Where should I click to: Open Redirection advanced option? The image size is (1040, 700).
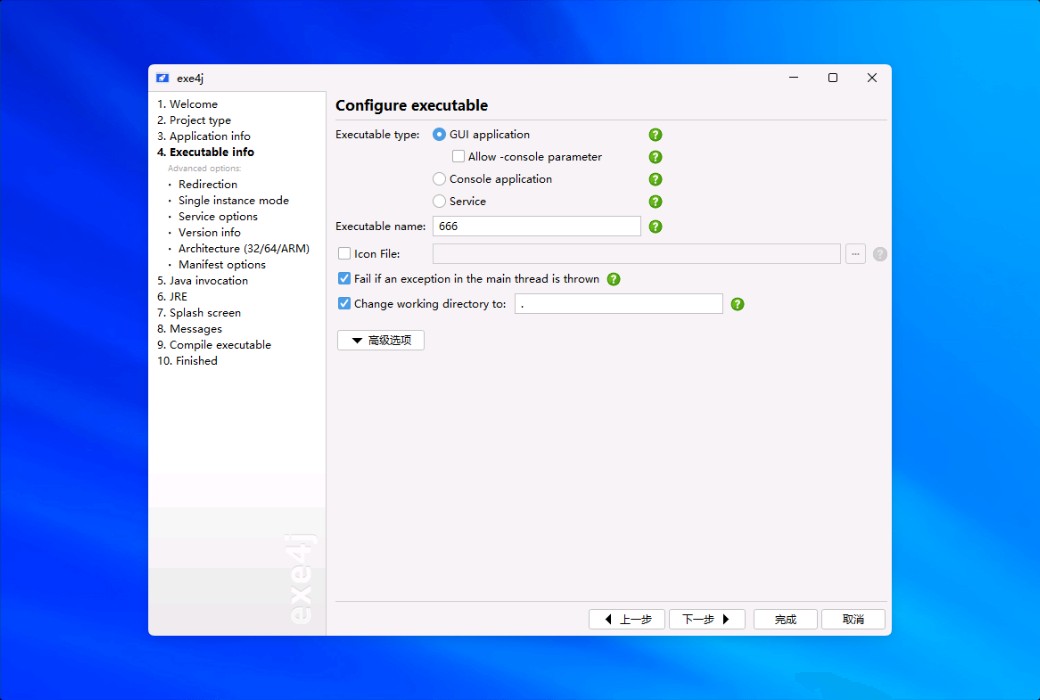208,184
